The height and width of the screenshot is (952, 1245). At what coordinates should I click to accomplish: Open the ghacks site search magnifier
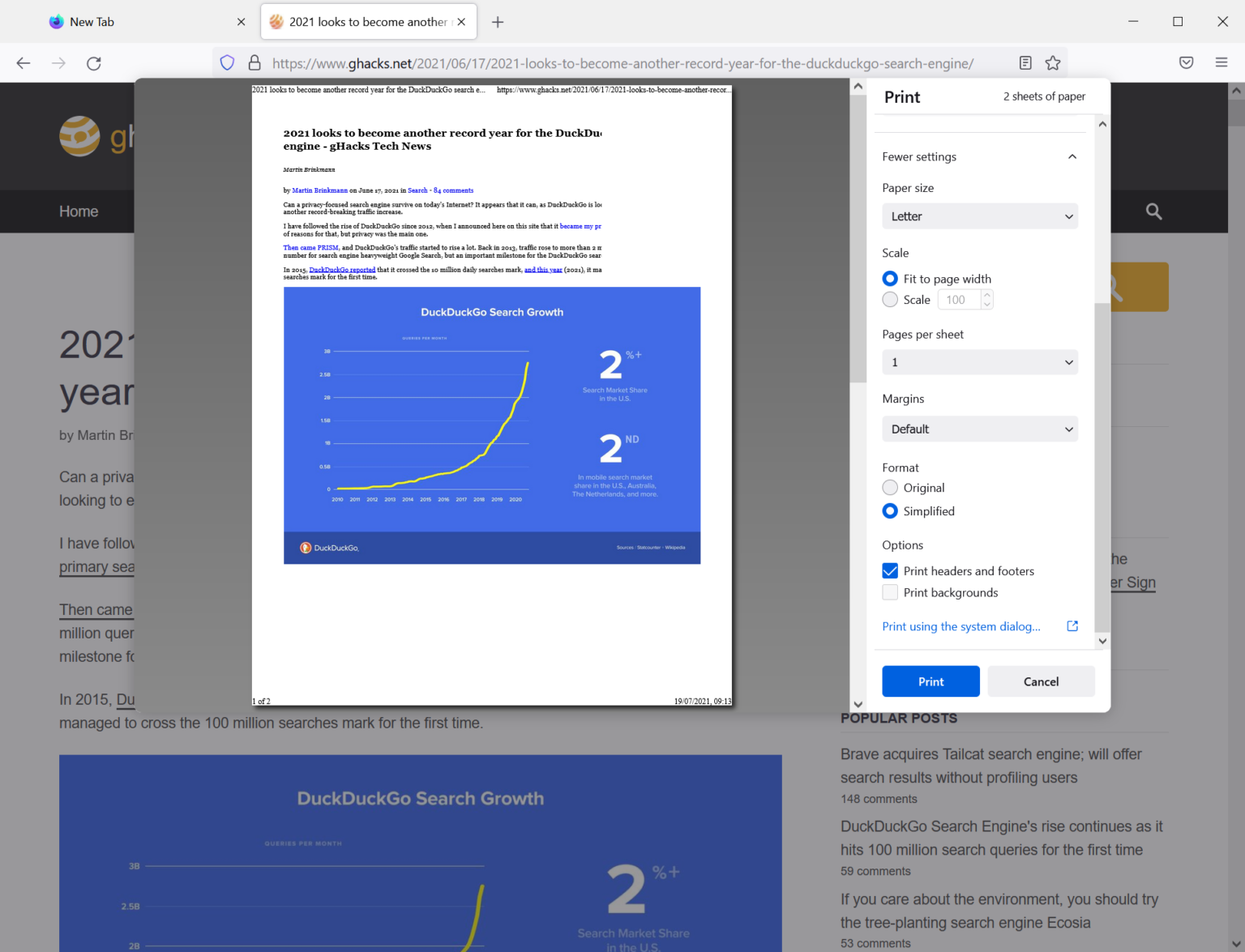tap(1153, 211)
